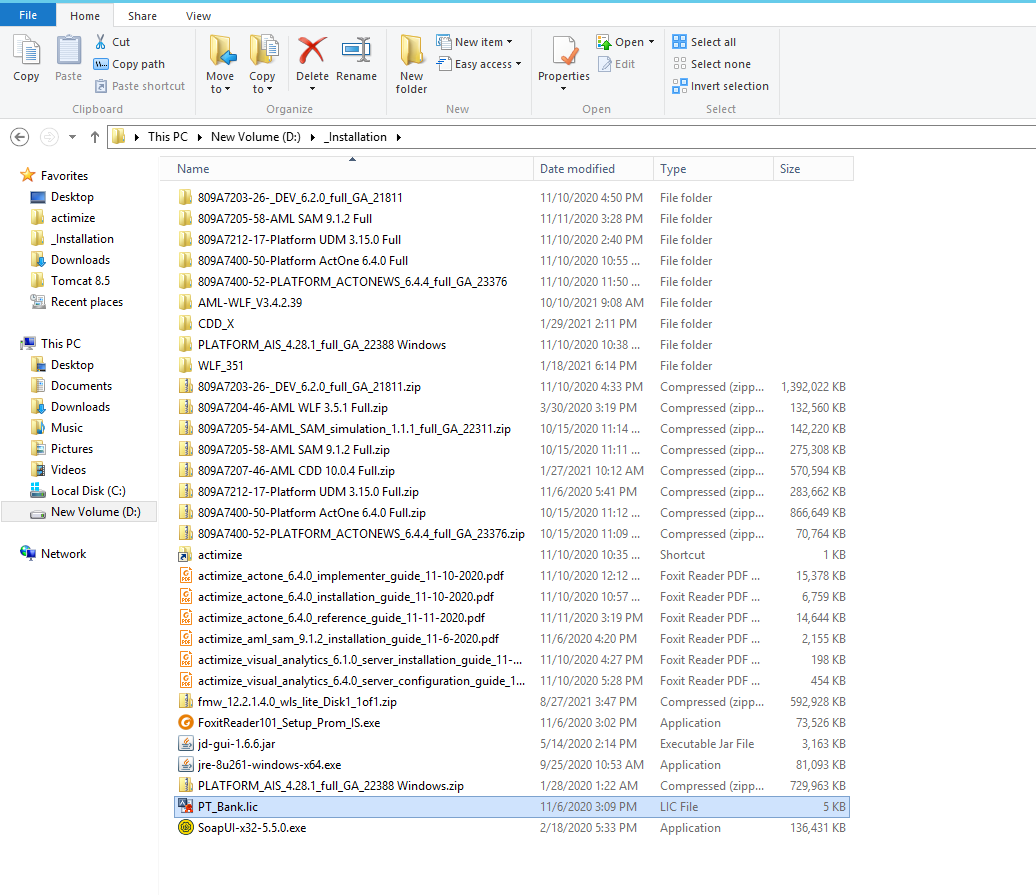Select the PT_Bank.lic file icon
The height and width of the screenshot is (895, 1036).
[x=186, y=806]
